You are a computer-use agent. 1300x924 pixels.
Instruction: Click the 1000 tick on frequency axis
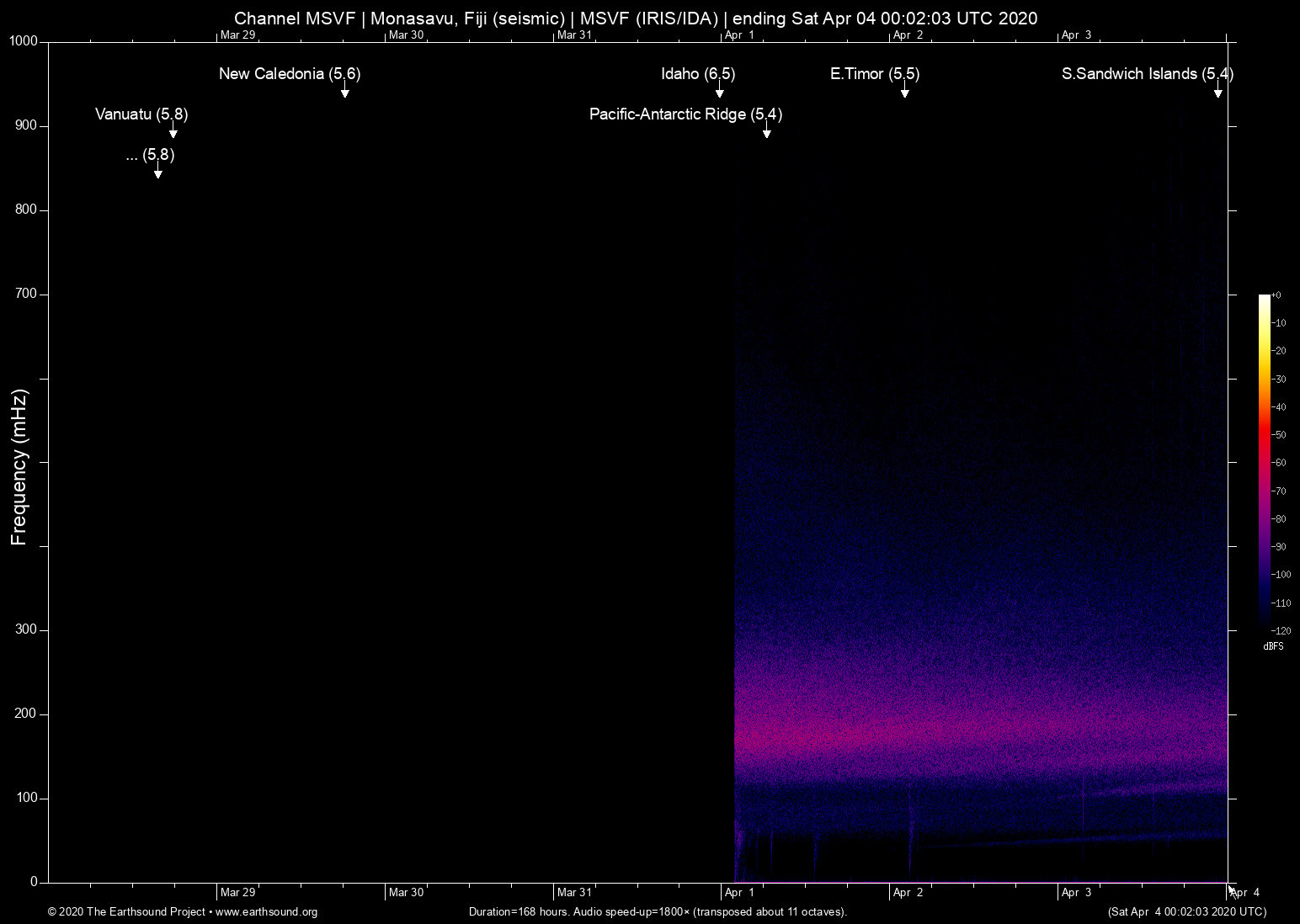pos(24,41)
